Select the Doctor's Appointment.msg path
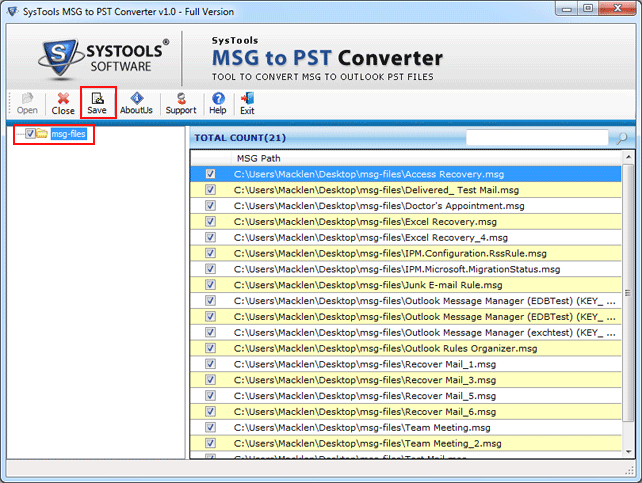Screen dimensions: 642x483 (379, 206)
